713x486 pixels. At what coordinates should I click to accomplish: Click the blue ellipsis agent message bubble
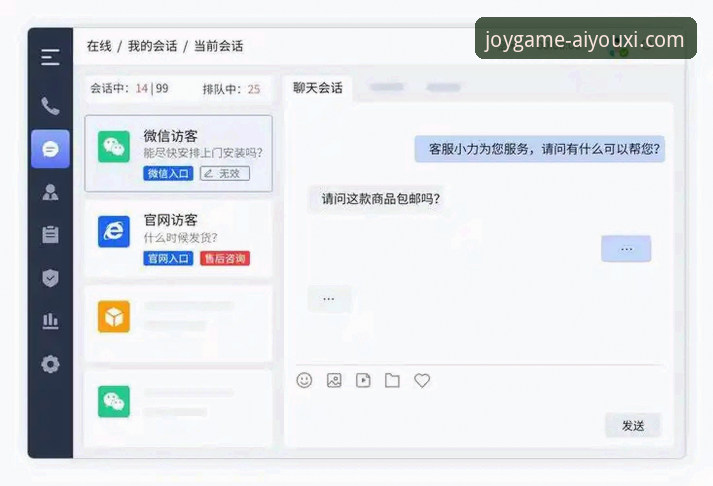tap(626, 249)
